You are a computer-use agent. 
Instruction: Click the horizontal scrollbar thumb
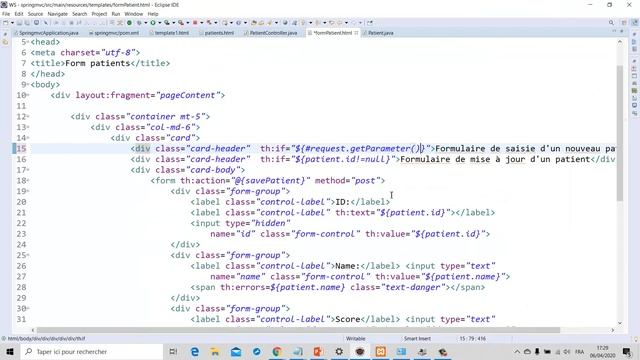click(298, 330)
